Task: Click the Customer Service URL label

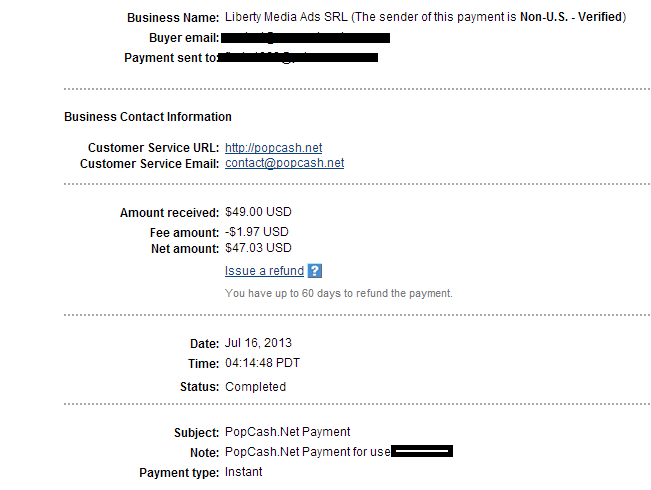Action: click(x=153, y=148)
